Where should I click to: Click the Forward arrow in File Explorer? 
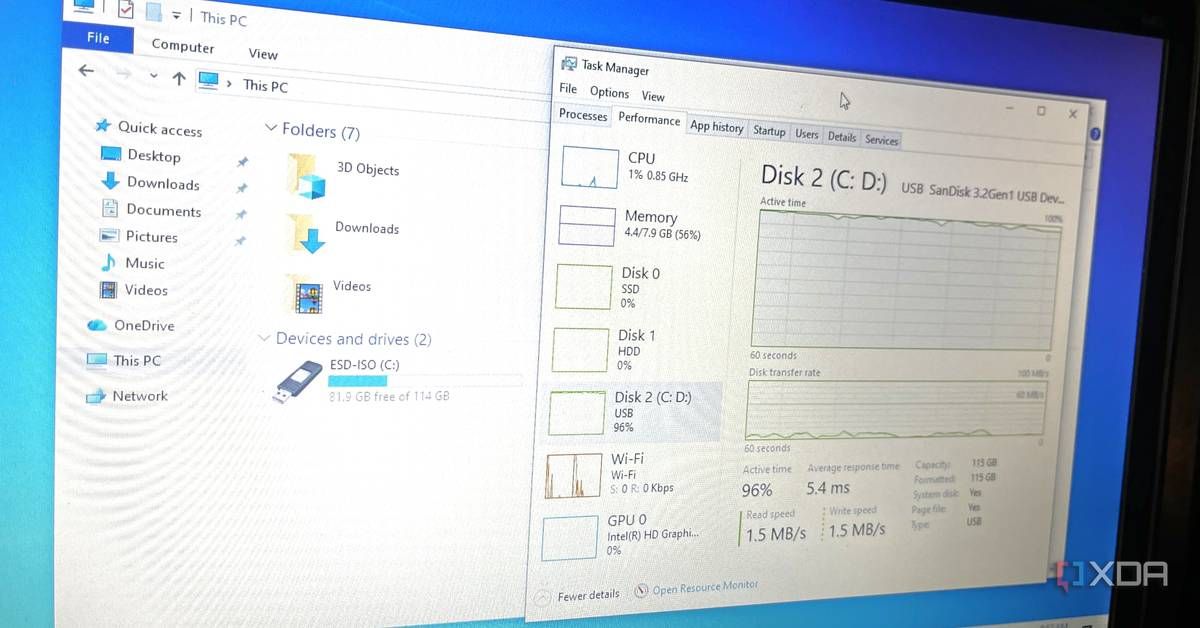coord(123,73)
